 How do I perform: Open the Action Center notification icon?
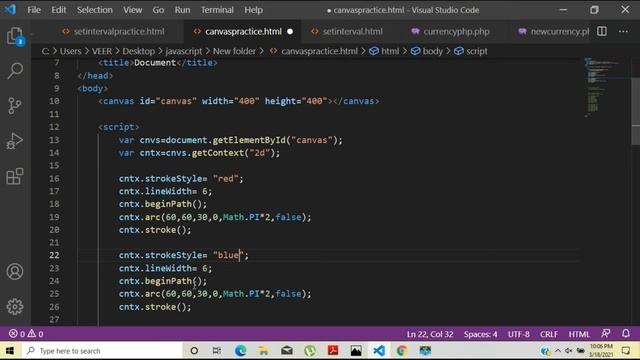pos(626,351)
